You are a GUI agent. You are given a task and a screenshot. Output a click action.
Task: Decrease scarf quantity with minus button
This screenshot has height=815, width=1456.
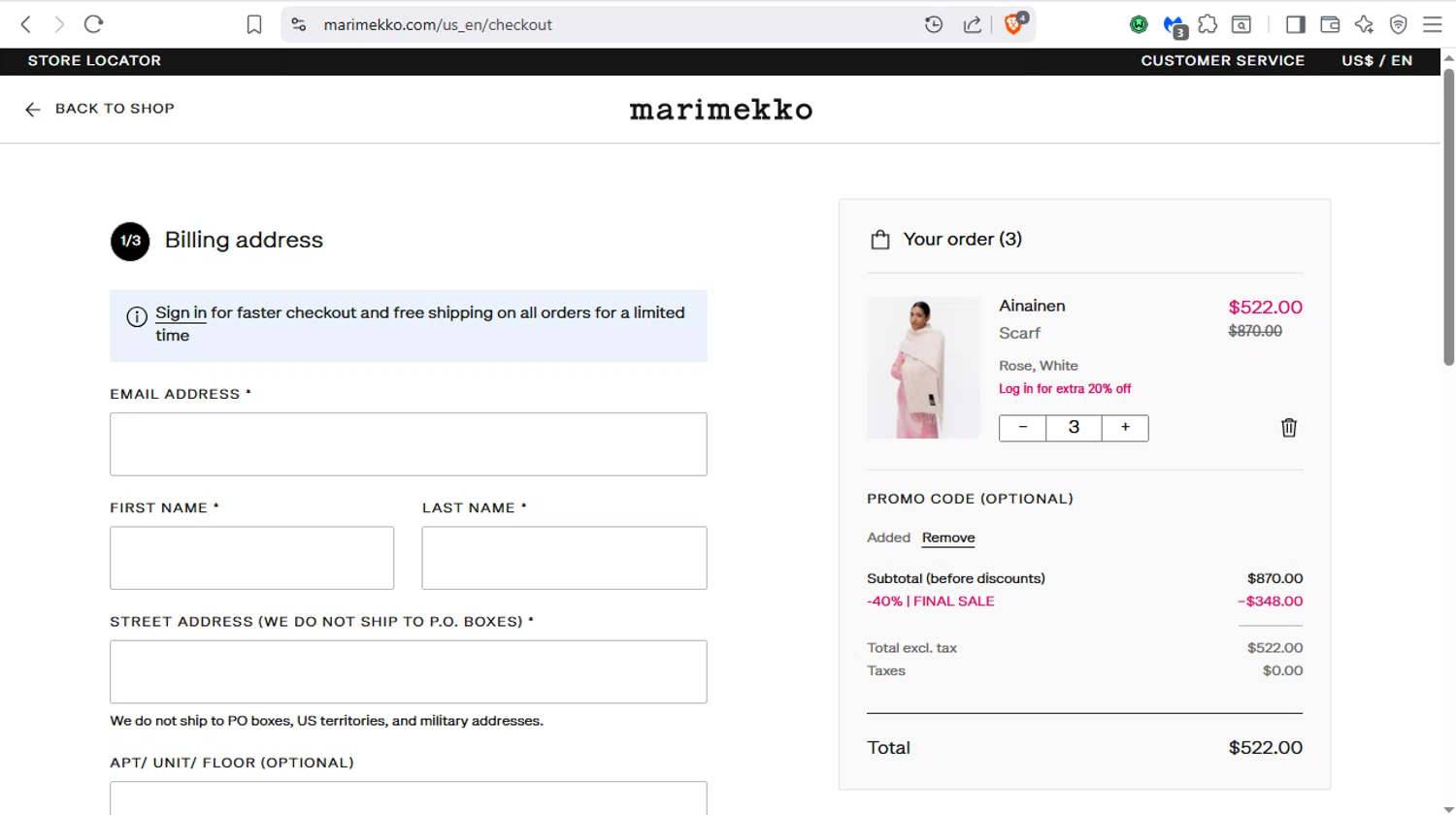(1023, 428)
